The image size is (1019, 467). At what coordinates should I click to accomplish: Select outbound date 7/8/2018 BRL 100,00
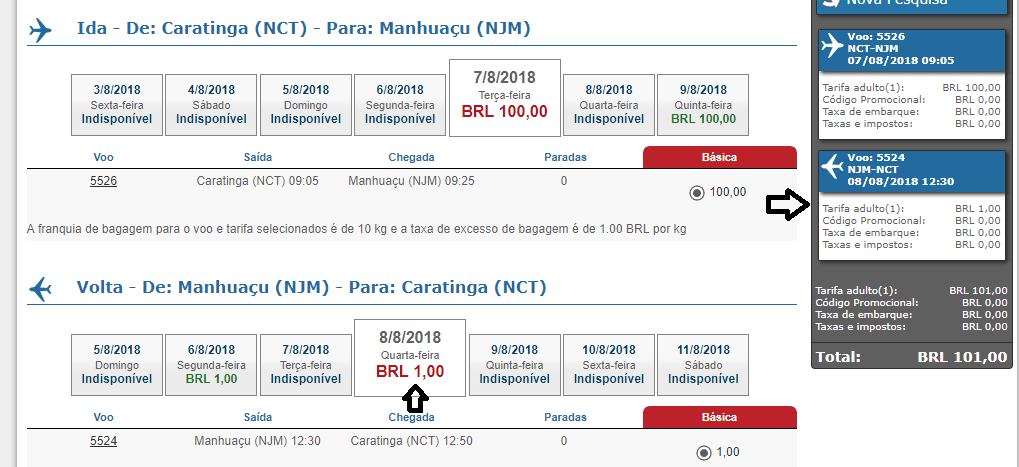[x=504, y=98]
